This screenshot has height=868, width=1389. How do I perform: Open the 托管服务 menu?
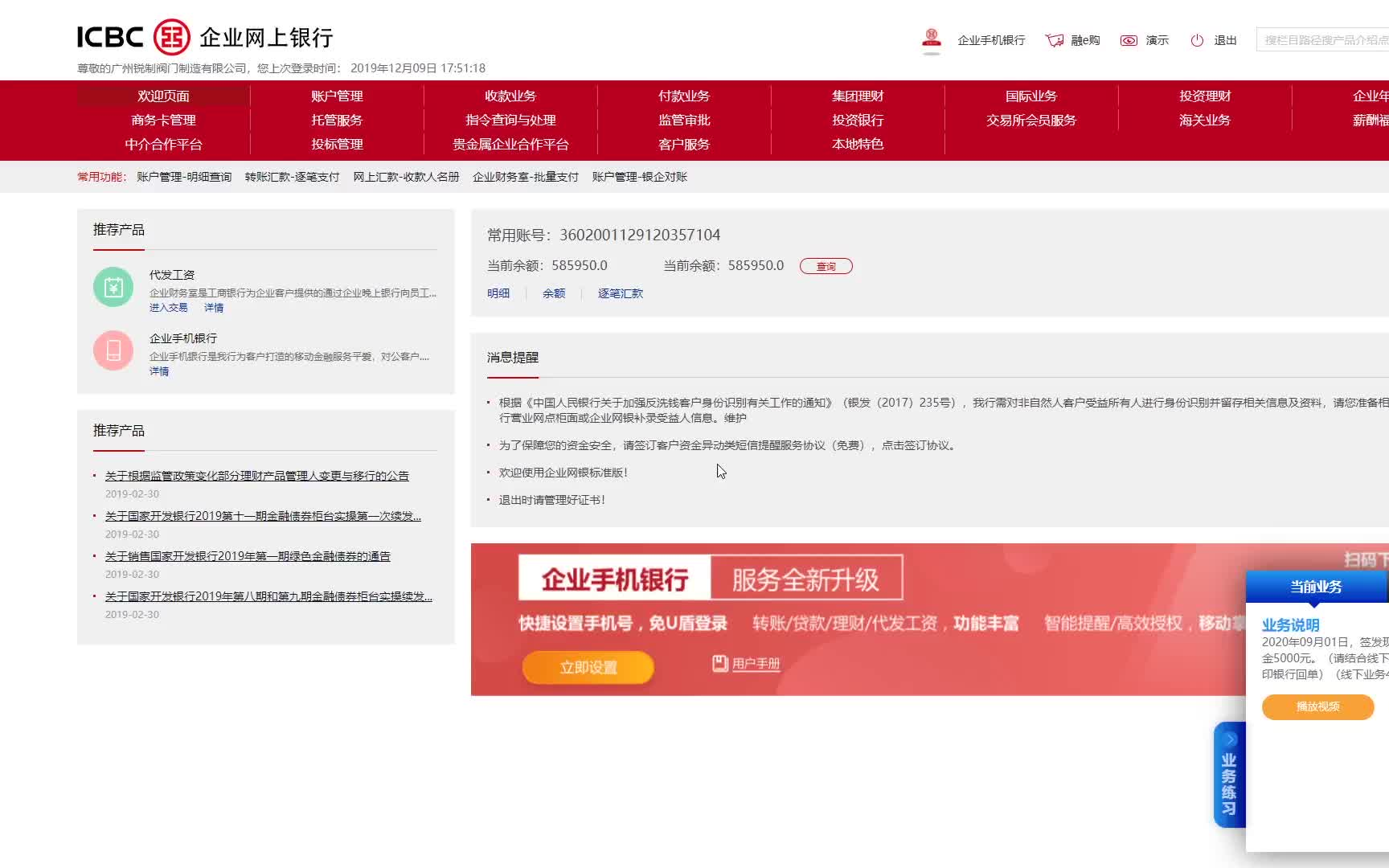(x=337, y=120)
